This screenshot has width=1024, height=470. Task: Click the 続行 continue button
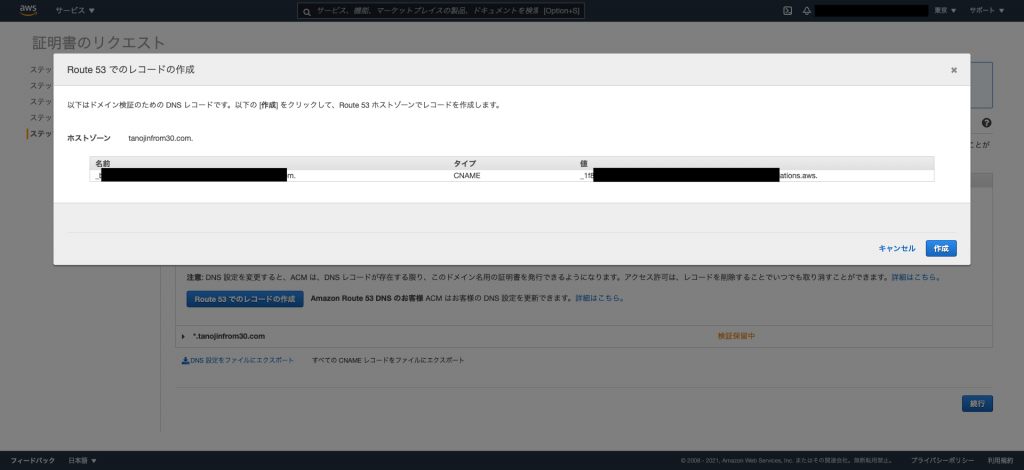(977, 403)
